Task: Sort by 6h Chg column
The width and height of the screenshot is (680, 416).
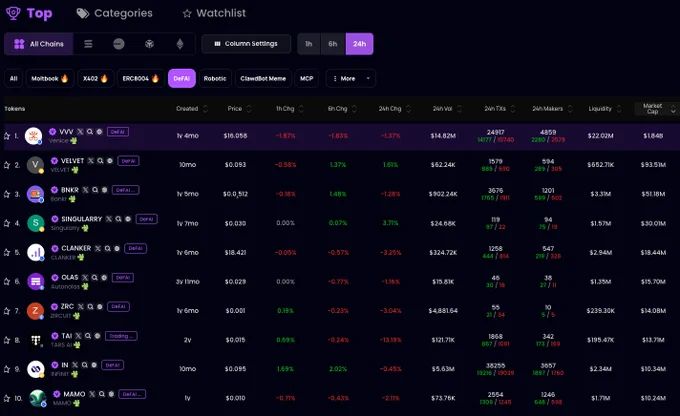Action: pyautogui.click(x=342, y=109)
